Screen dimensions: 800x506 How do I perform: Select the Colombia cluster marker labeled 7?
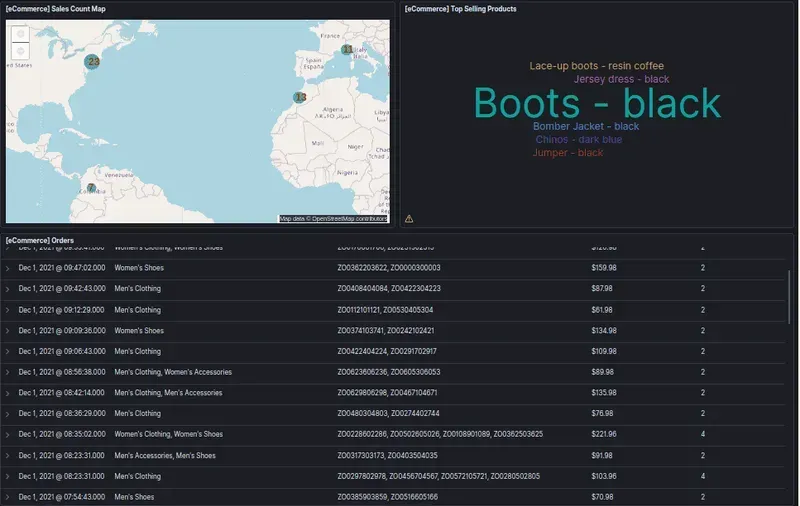click(91, 188)
